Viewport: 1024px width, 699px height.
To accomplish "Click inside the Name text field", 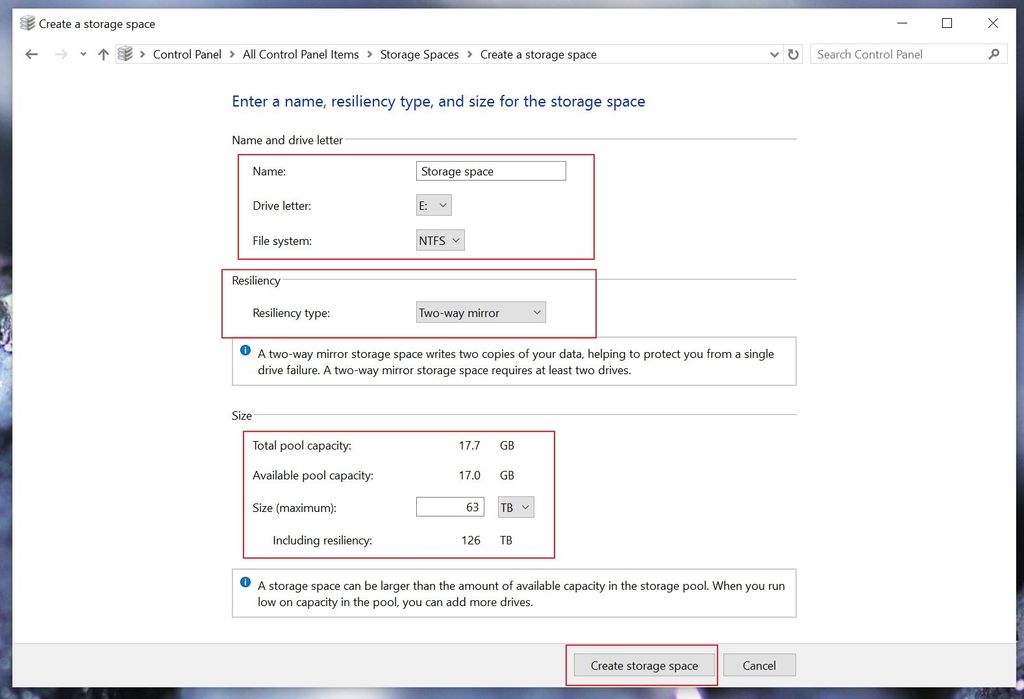I will click(x=490, y=170).
